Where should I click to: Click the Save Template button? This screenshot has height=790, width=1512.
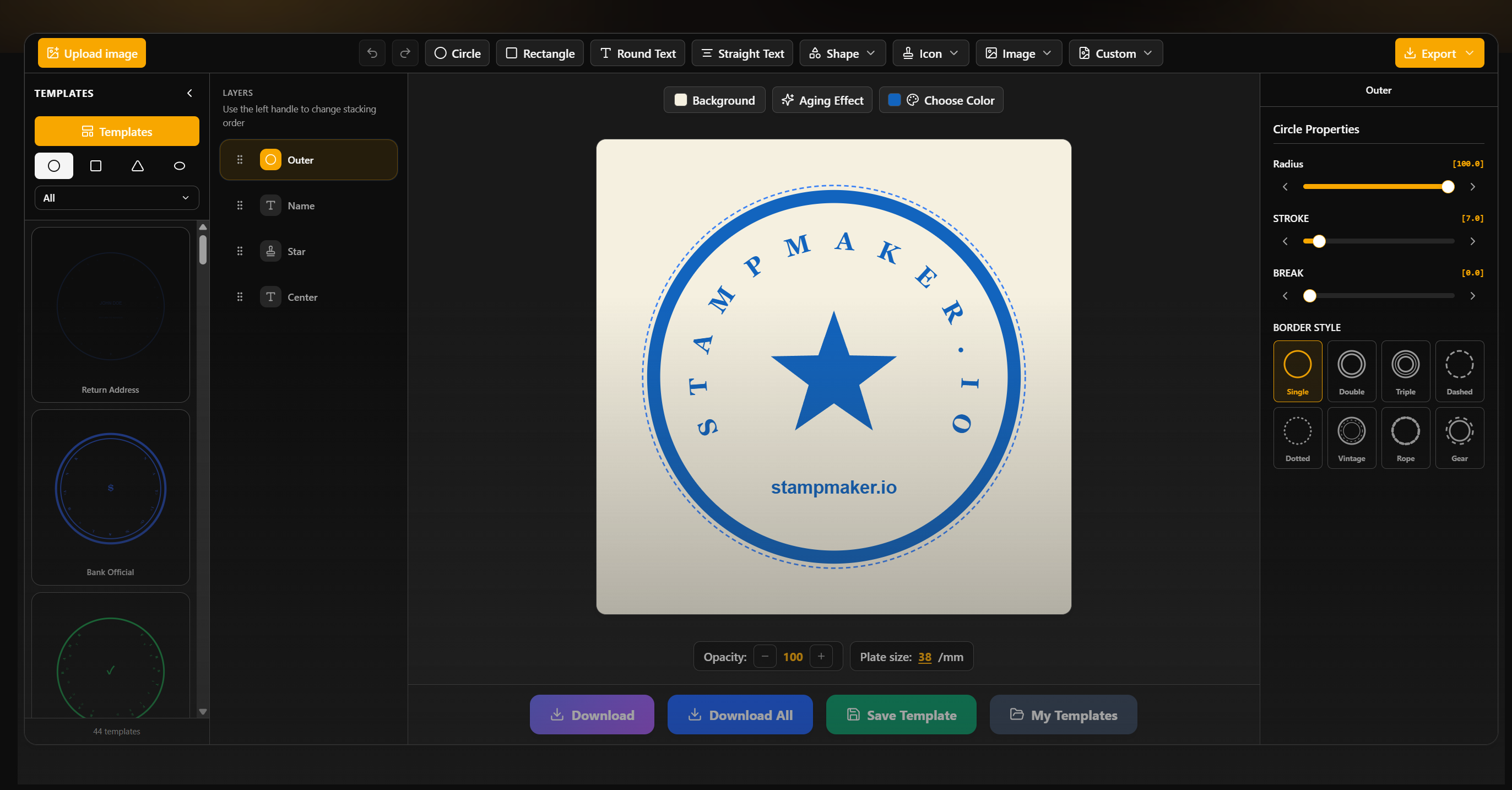[x=901, y=715]
